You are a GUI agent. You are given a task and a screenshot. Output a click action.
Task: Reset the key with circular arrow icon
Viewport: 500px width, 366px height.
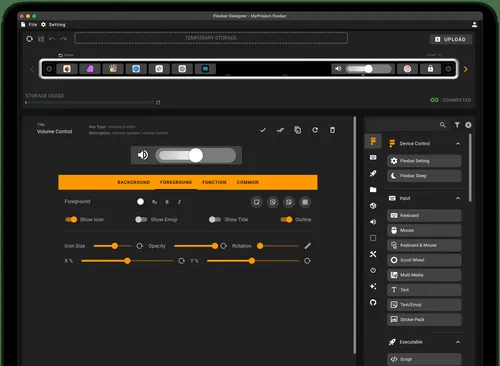tap(315, 130)
